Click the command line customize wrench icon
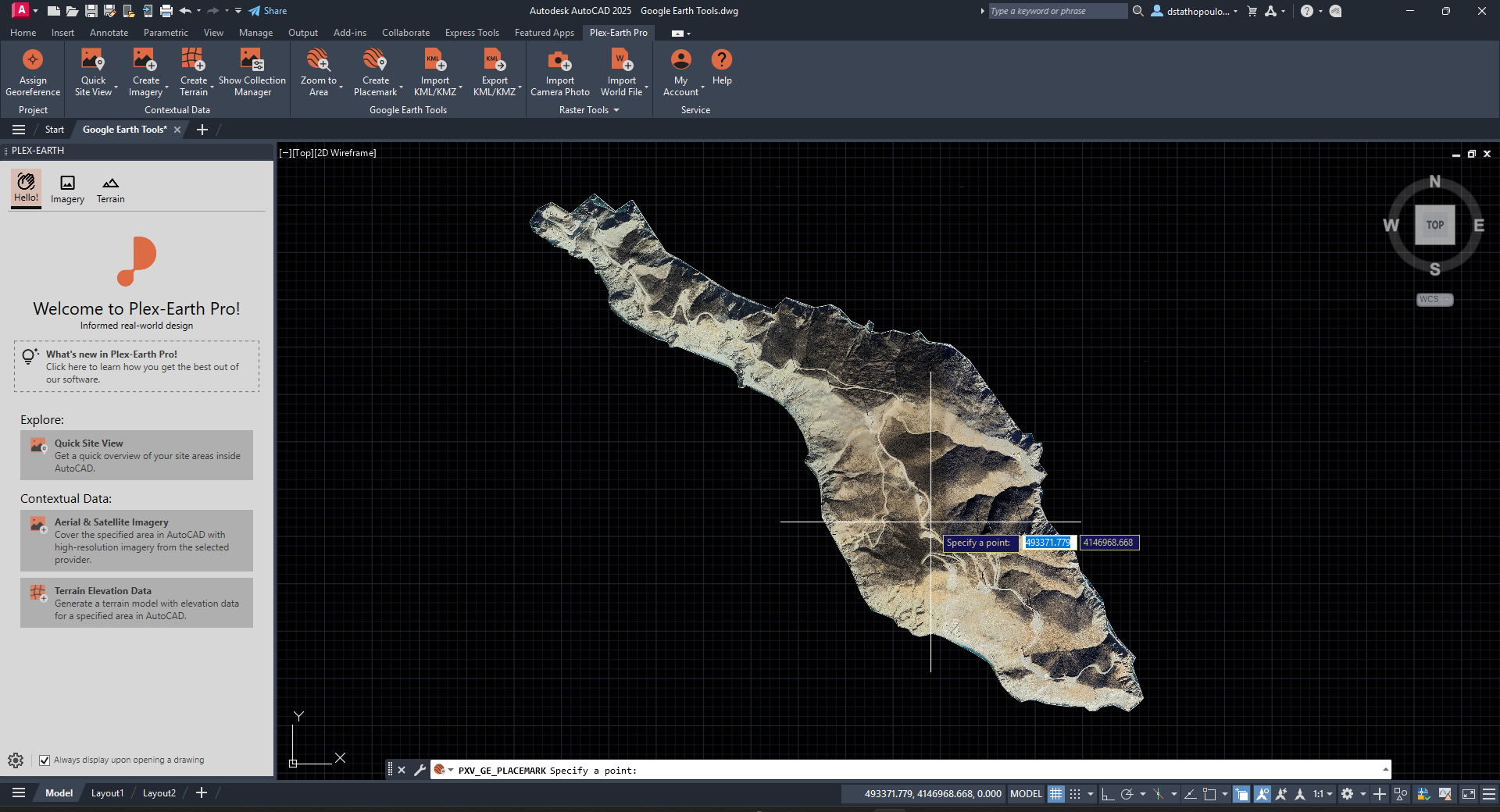The height and width of the screenshot is (812, 1500). 420,770
